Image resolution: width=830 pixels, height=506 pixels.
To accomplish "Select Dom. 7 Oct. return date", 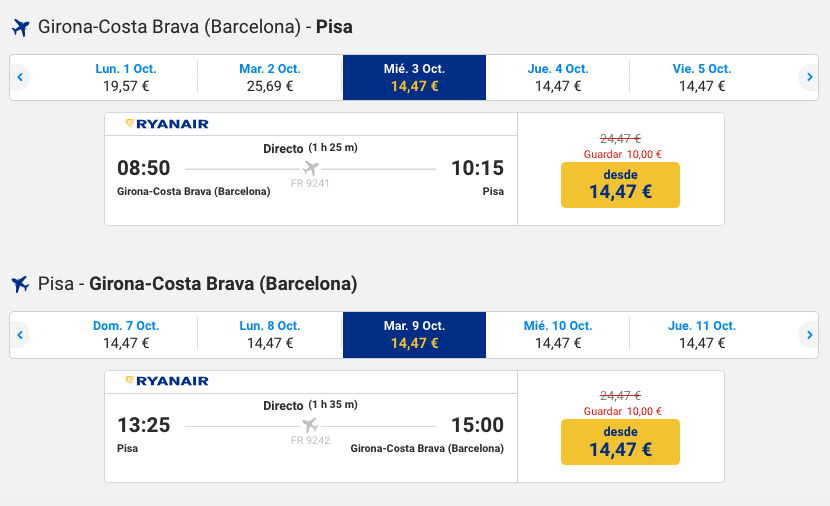I will click(126, 335).
